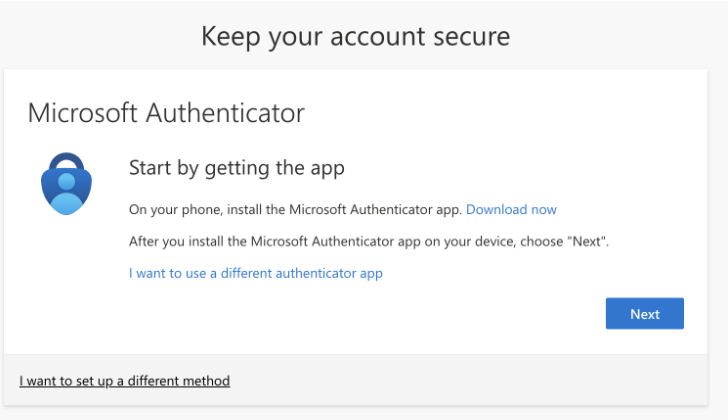Select I want to set up a different method

click(x=125, y=381)
